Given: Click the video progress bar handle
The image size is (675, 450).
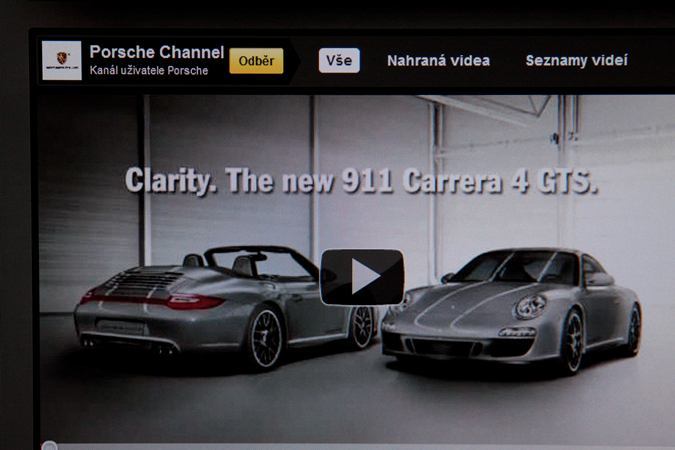Looking at the screenshot, I should [x=49, y=446].
